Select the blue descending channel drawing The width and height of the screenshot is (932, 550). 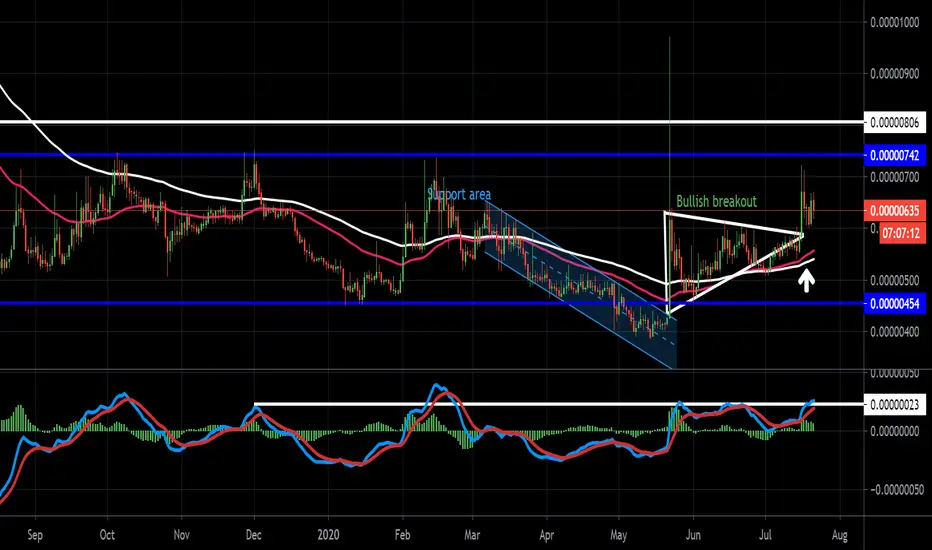(580, 285)
